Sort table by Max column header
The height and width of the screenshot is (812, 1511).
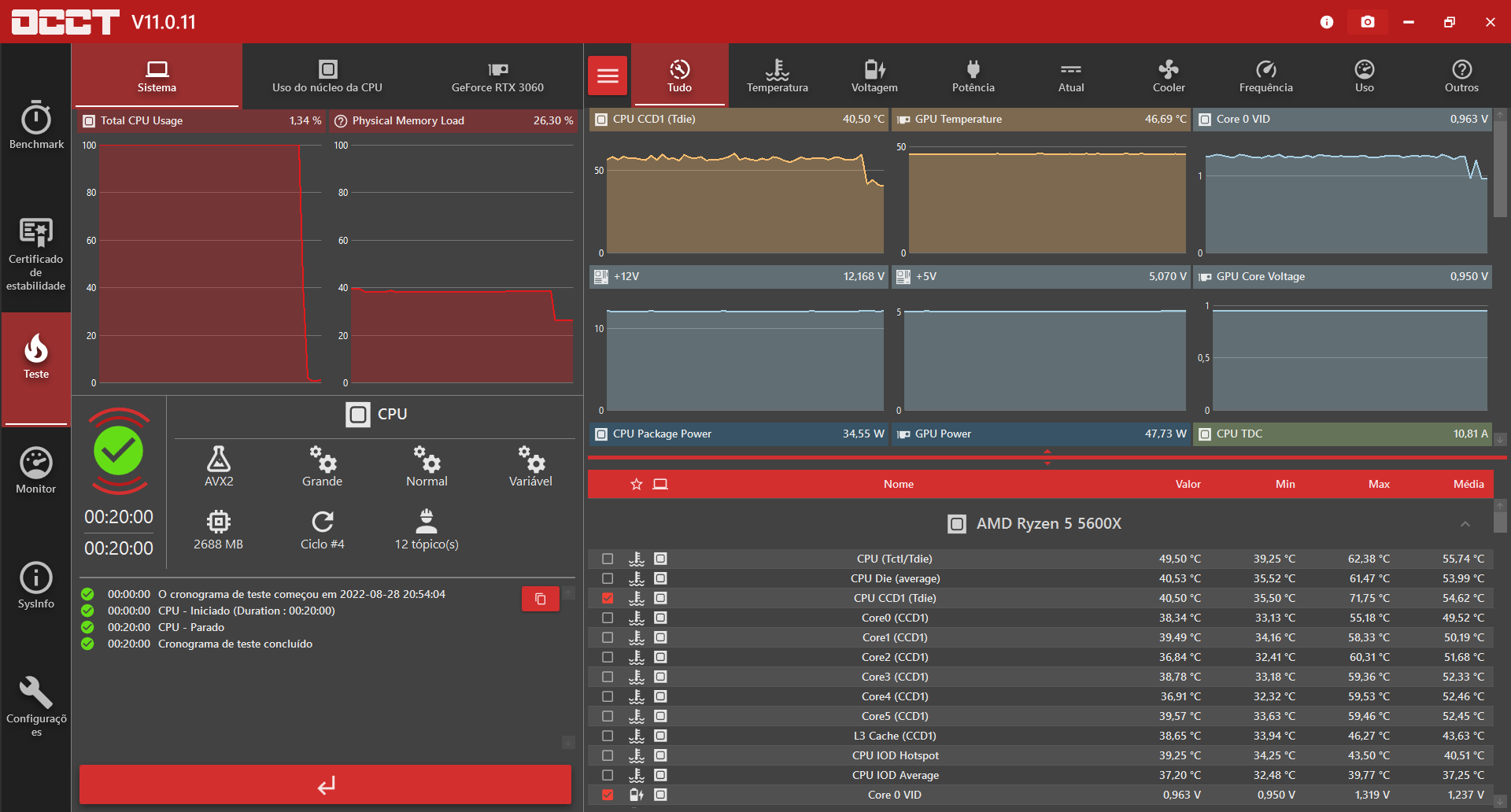1379,484
